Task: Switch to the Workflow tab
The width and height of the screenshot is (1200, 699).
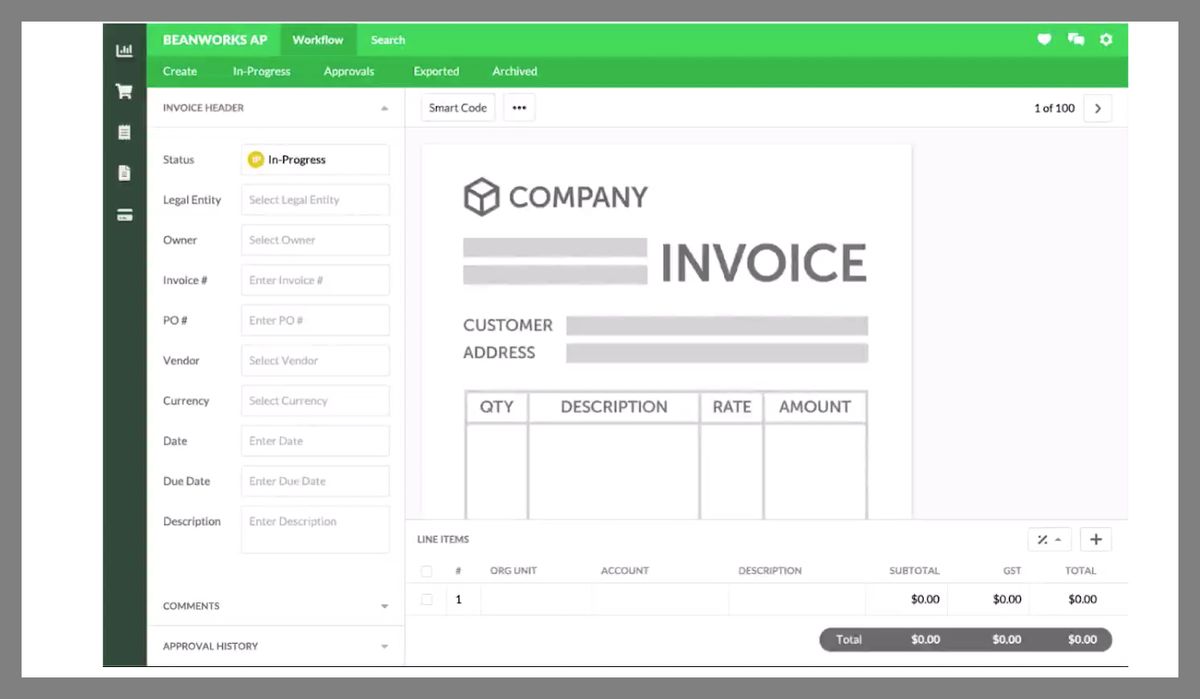Action: tap(318, 40)
